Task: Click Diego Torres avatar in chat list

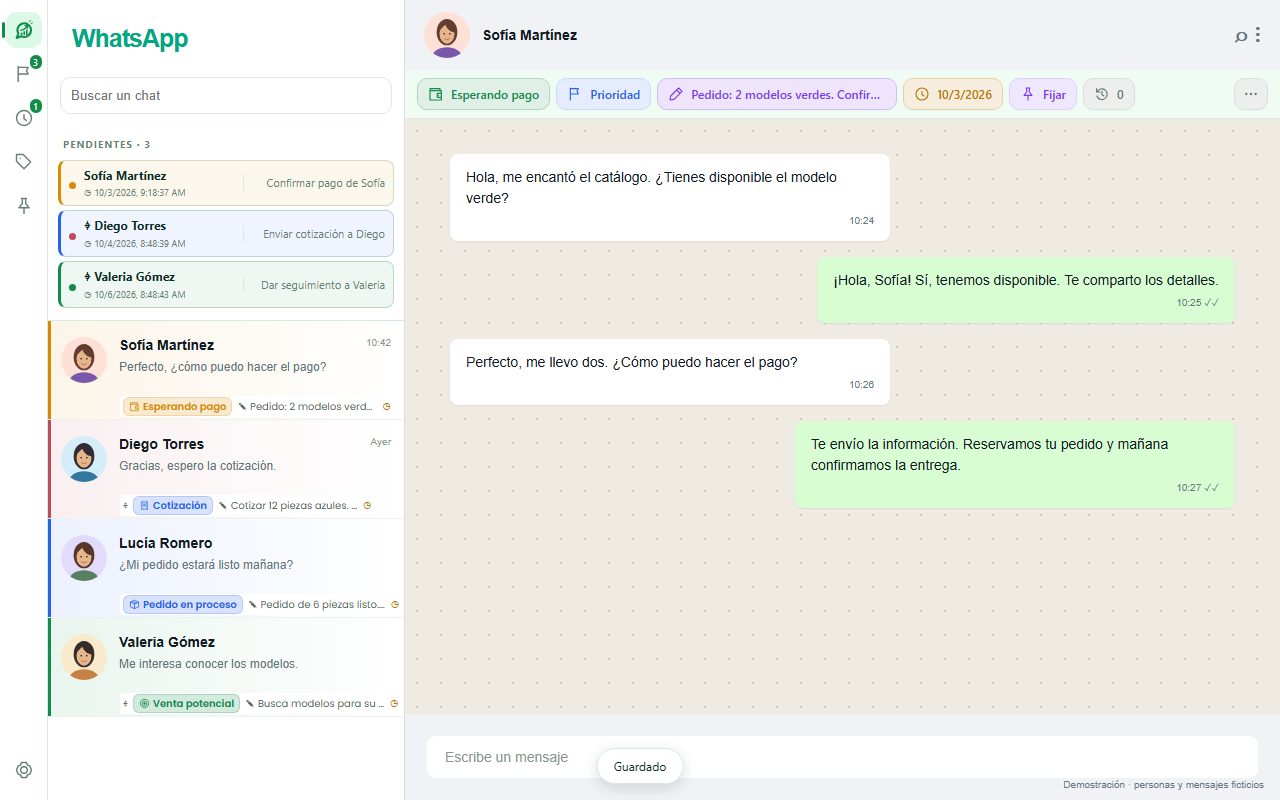Action: [x=84, y=459]
